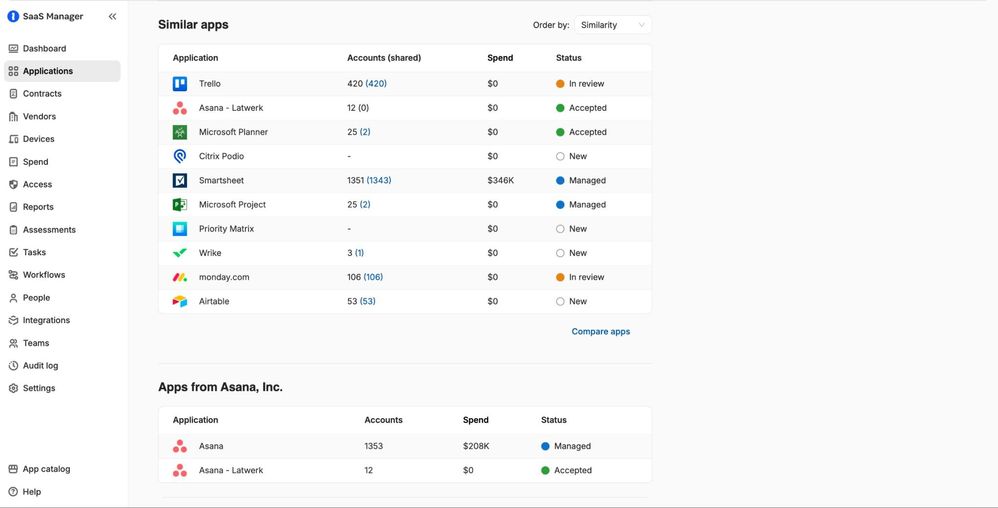Select the Asana row under Apps from Asana, Inc.

click(x=211, y=446)
